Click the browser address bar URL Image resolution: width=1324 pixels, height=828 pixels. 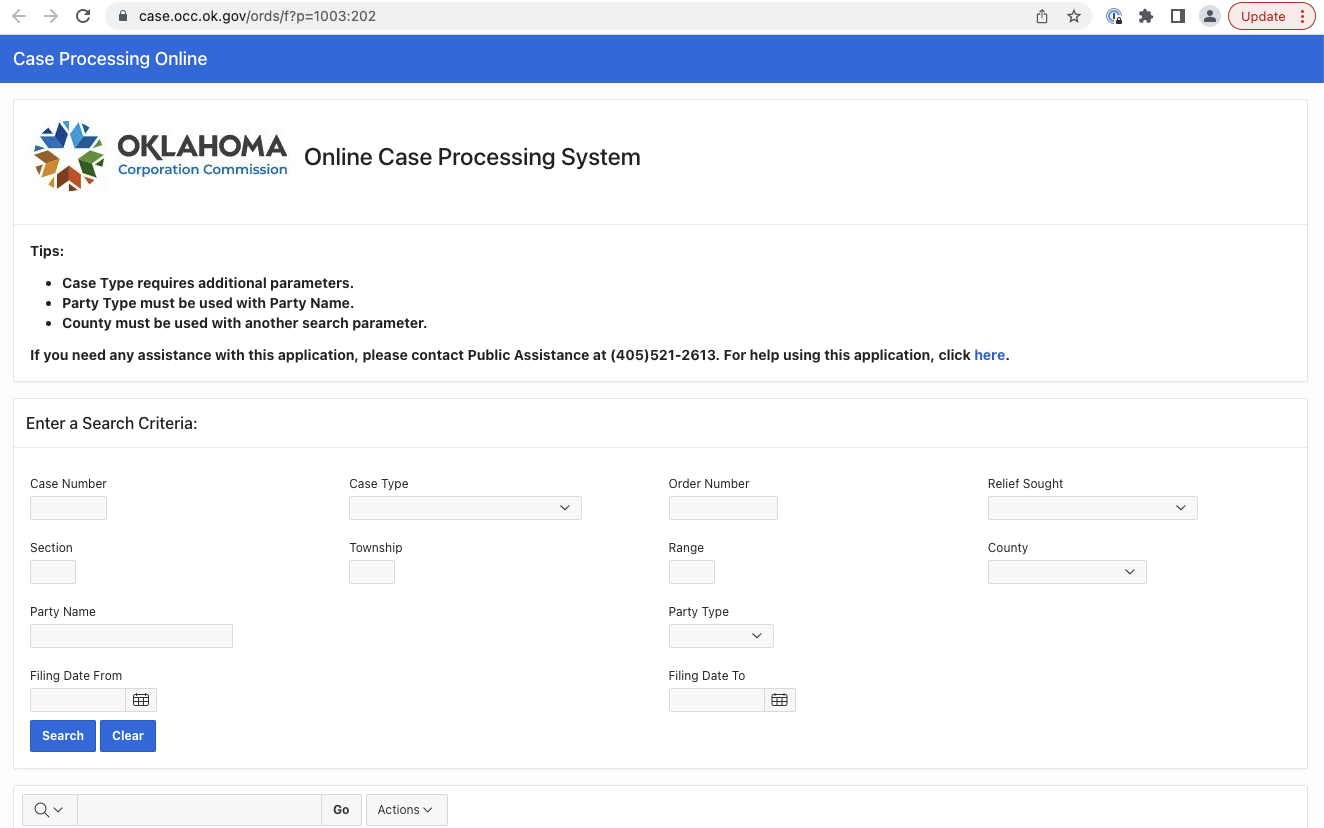click(257, 16)
